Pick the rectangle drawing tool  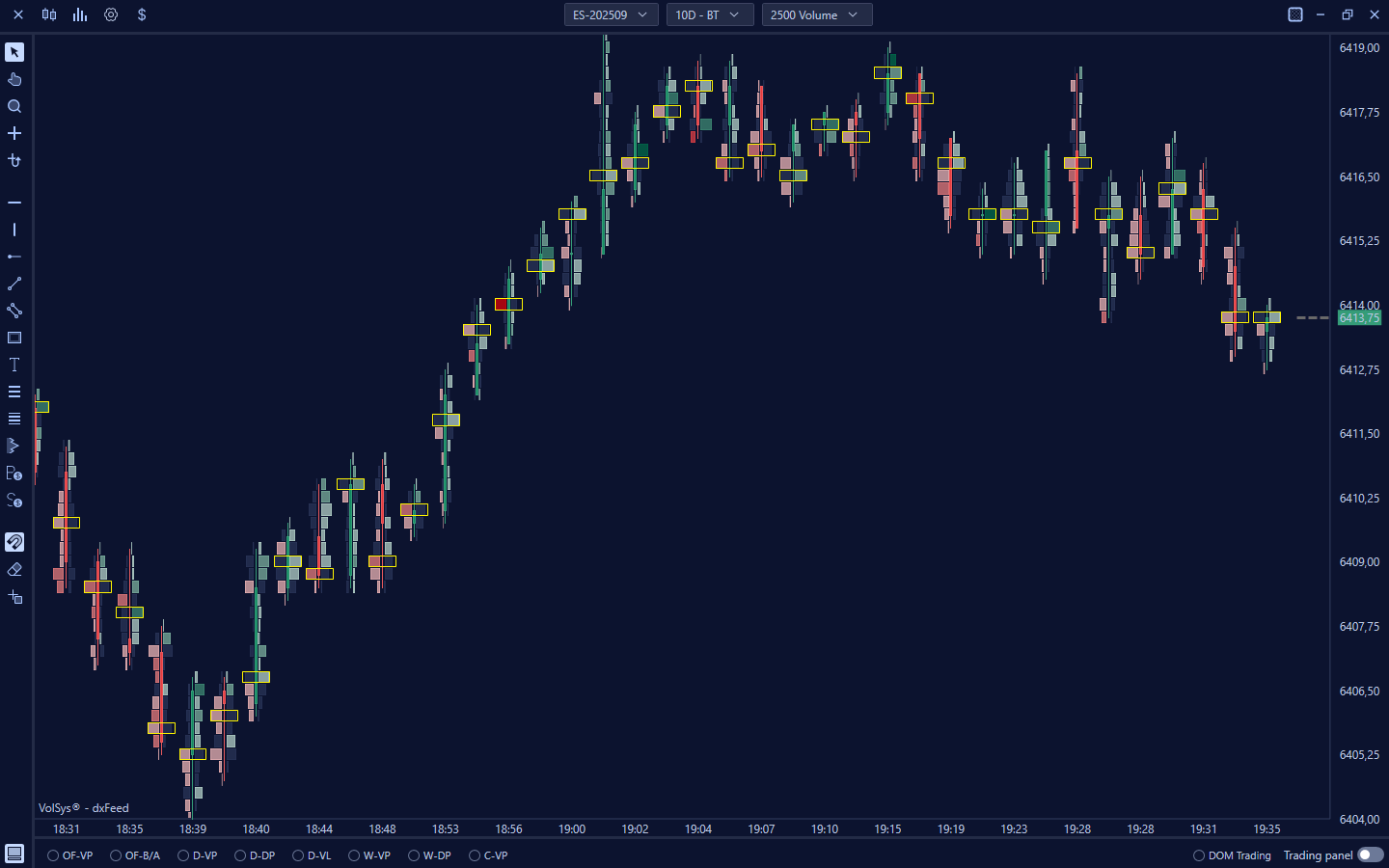coord(14,338)
